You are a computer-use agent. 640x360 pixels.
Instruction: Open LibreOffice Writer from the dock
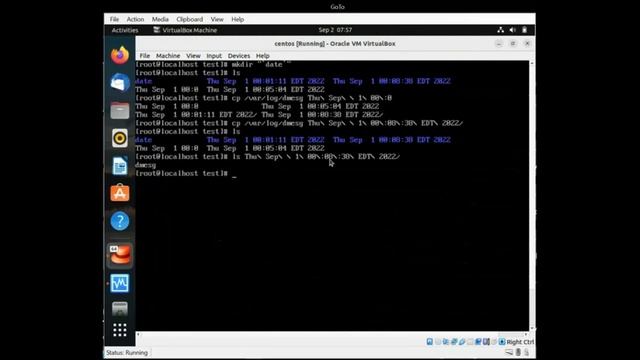click(120, 166)
